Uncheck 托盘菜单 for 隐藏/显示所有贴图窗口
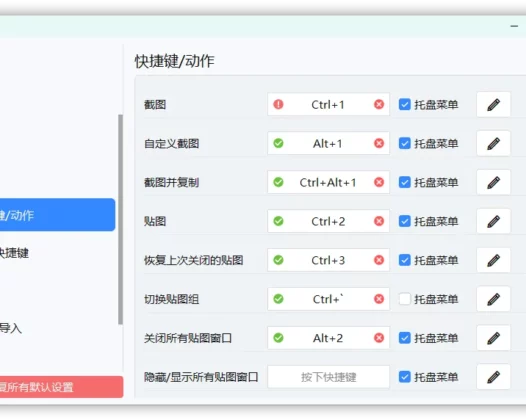 405,377
